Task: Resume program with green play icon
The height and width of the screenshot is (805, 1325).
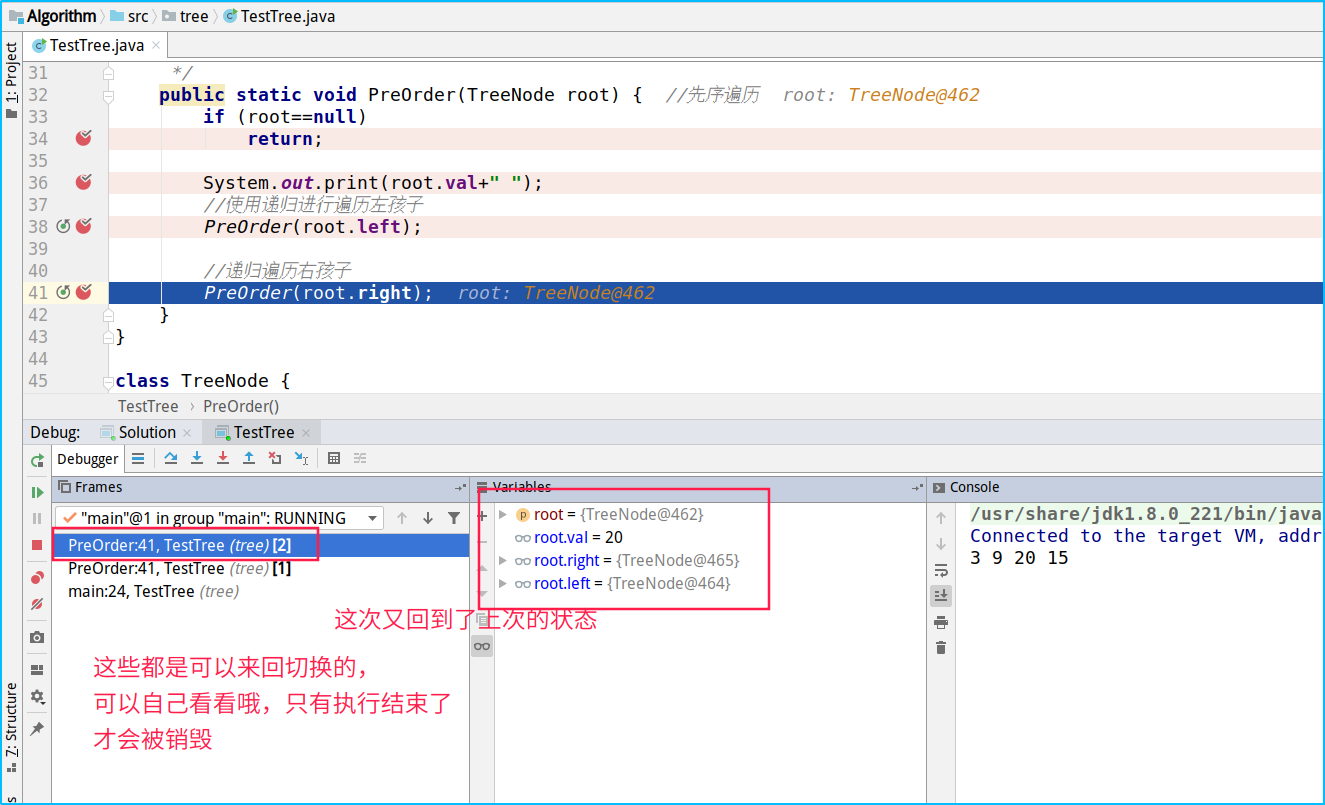Action: point(37,492)
